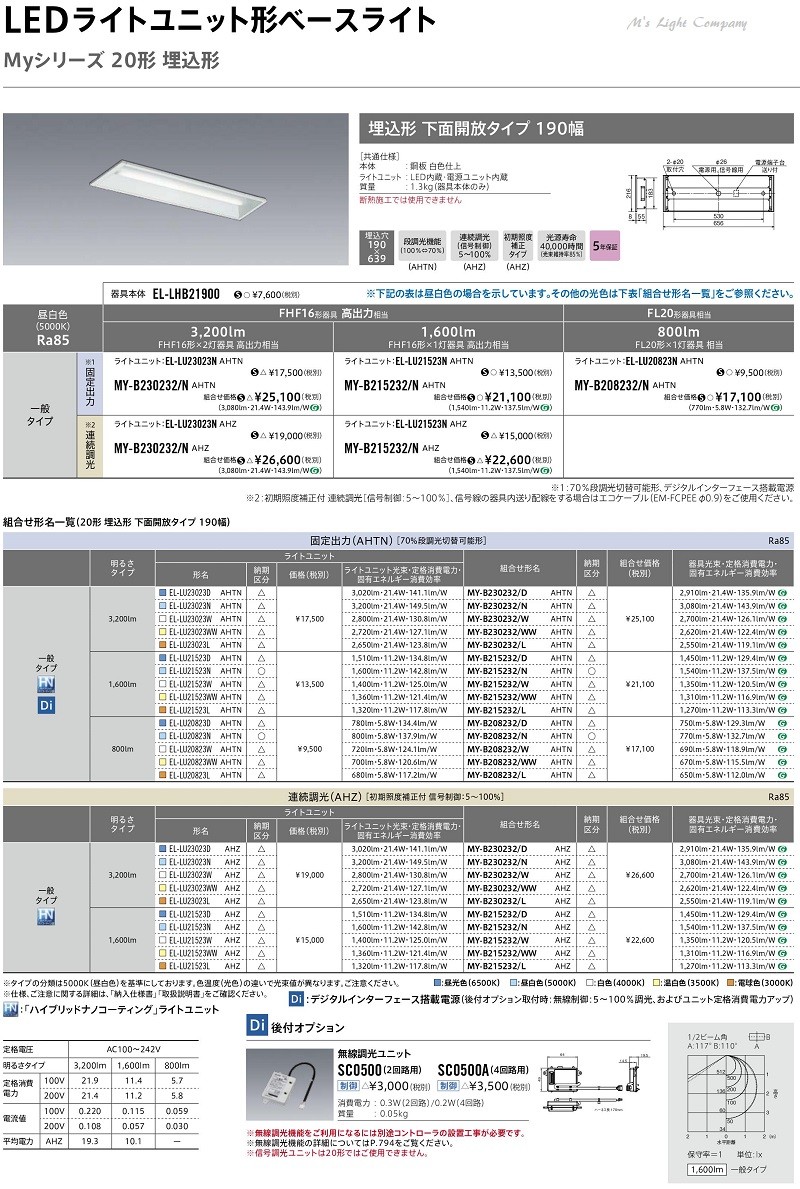This screenshot has width=800, height=1189.
Task: Click the AC100~242V rated voltage value
Action: coord(133,1050)
